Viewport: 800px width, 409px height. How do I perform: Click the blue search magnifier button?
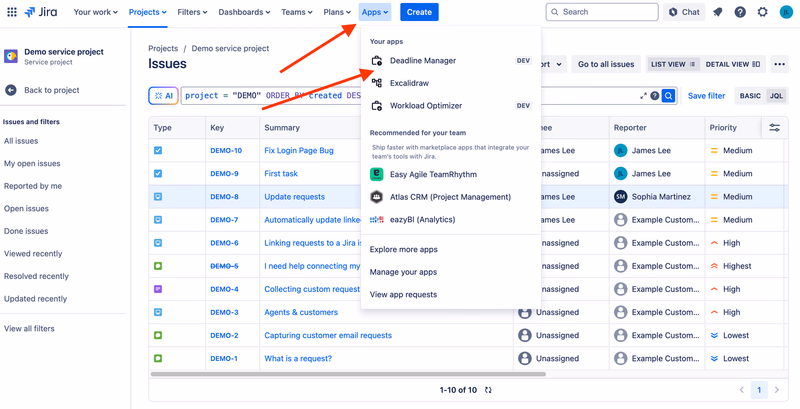click(668, 95)
